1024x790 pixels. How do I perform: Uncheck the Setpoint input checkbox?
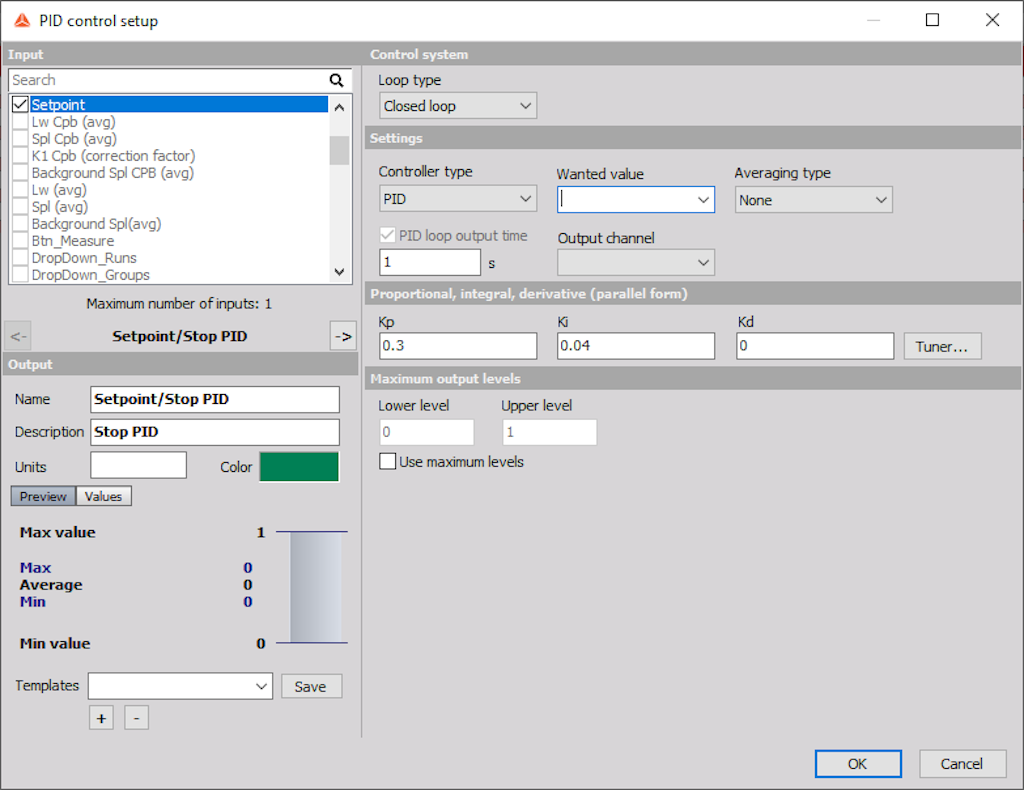click(20, 104)
